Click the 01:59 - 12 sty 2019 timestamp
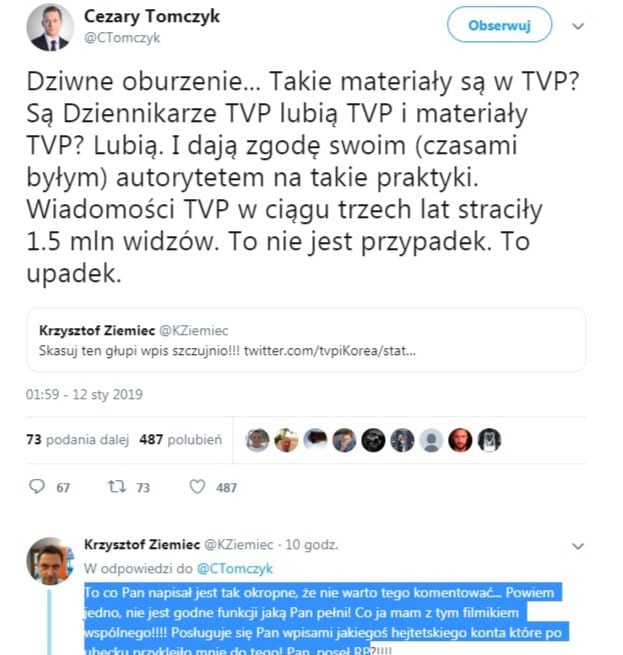 click(x=84, y=394)
